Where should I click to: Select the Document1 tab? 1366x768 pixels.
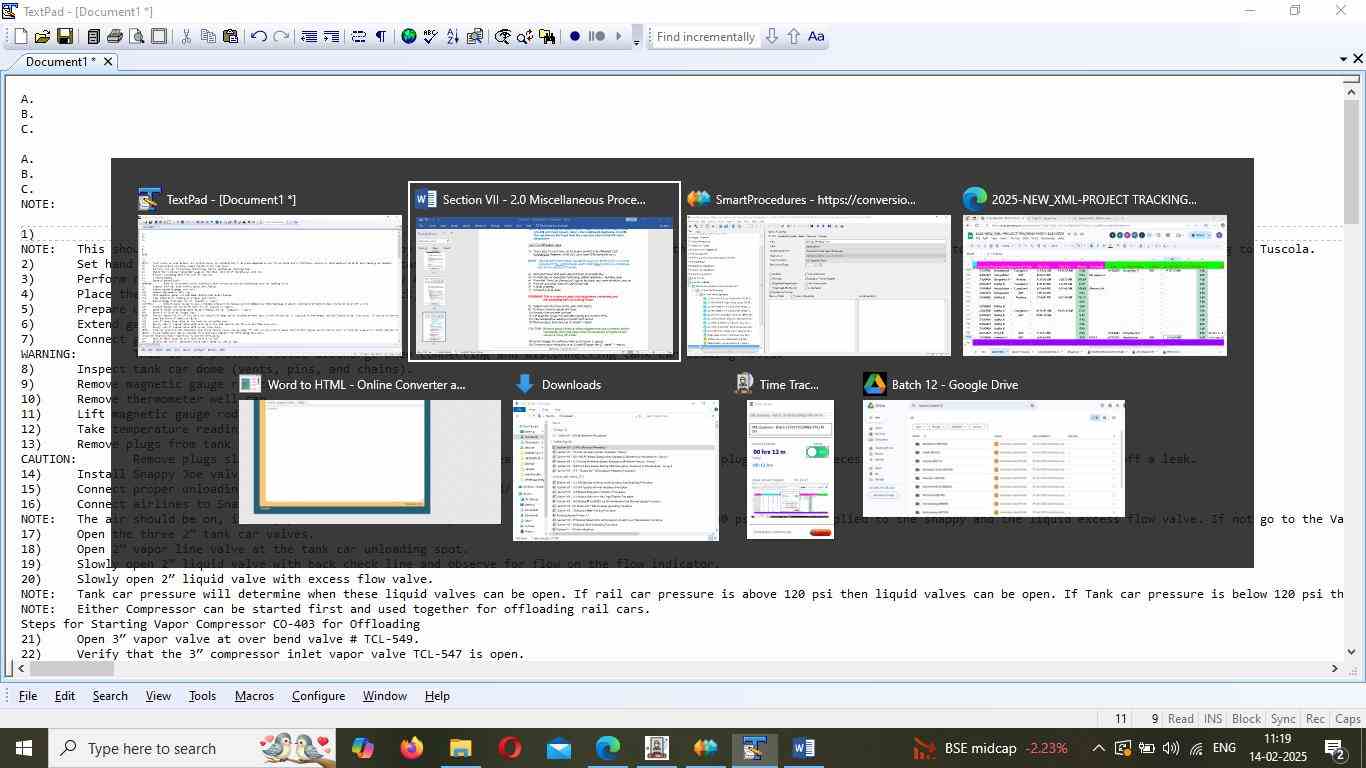tap(61, 62)
